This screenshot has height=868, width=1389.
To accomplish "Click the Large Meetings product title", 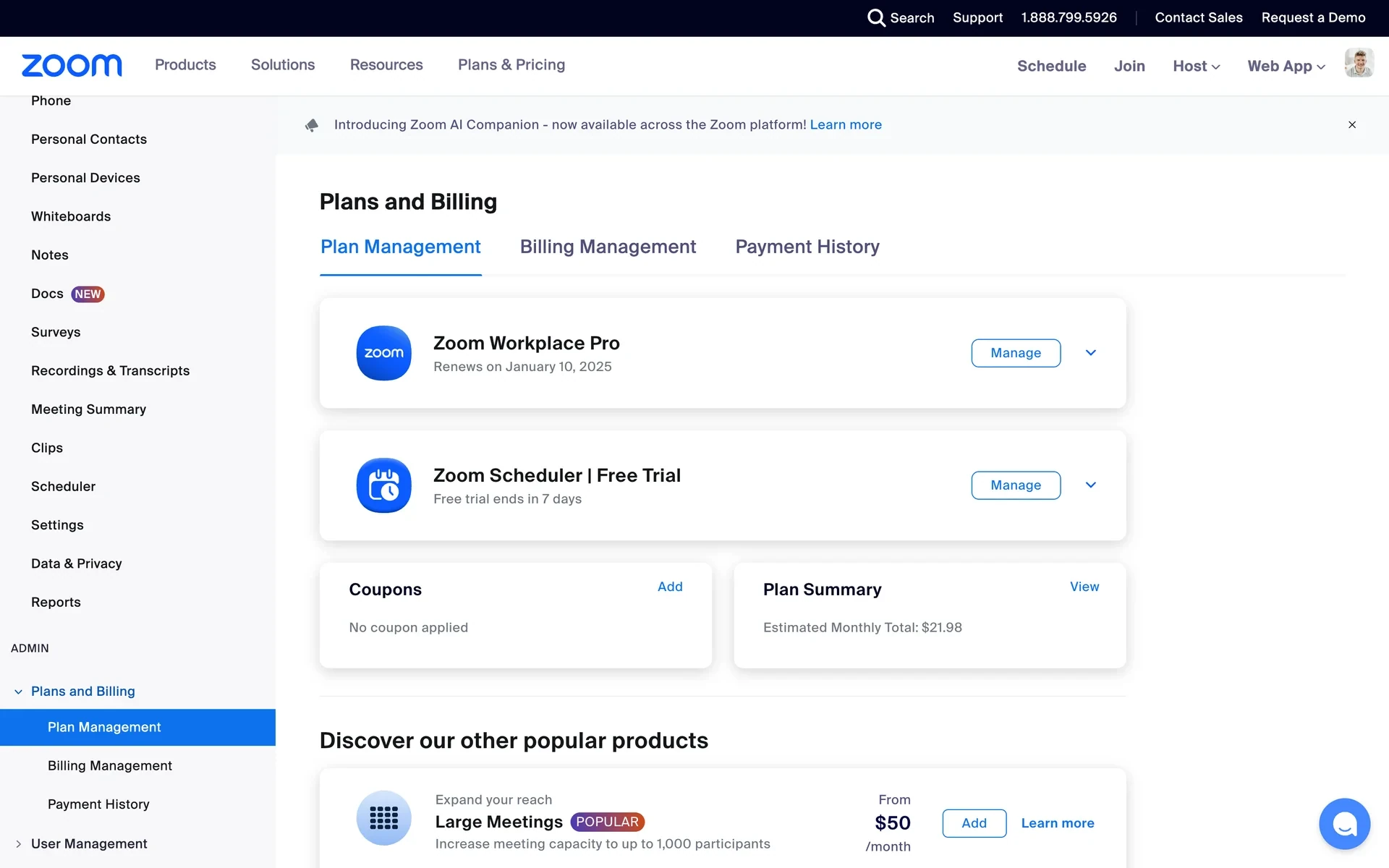I will (x=498, y=822).
